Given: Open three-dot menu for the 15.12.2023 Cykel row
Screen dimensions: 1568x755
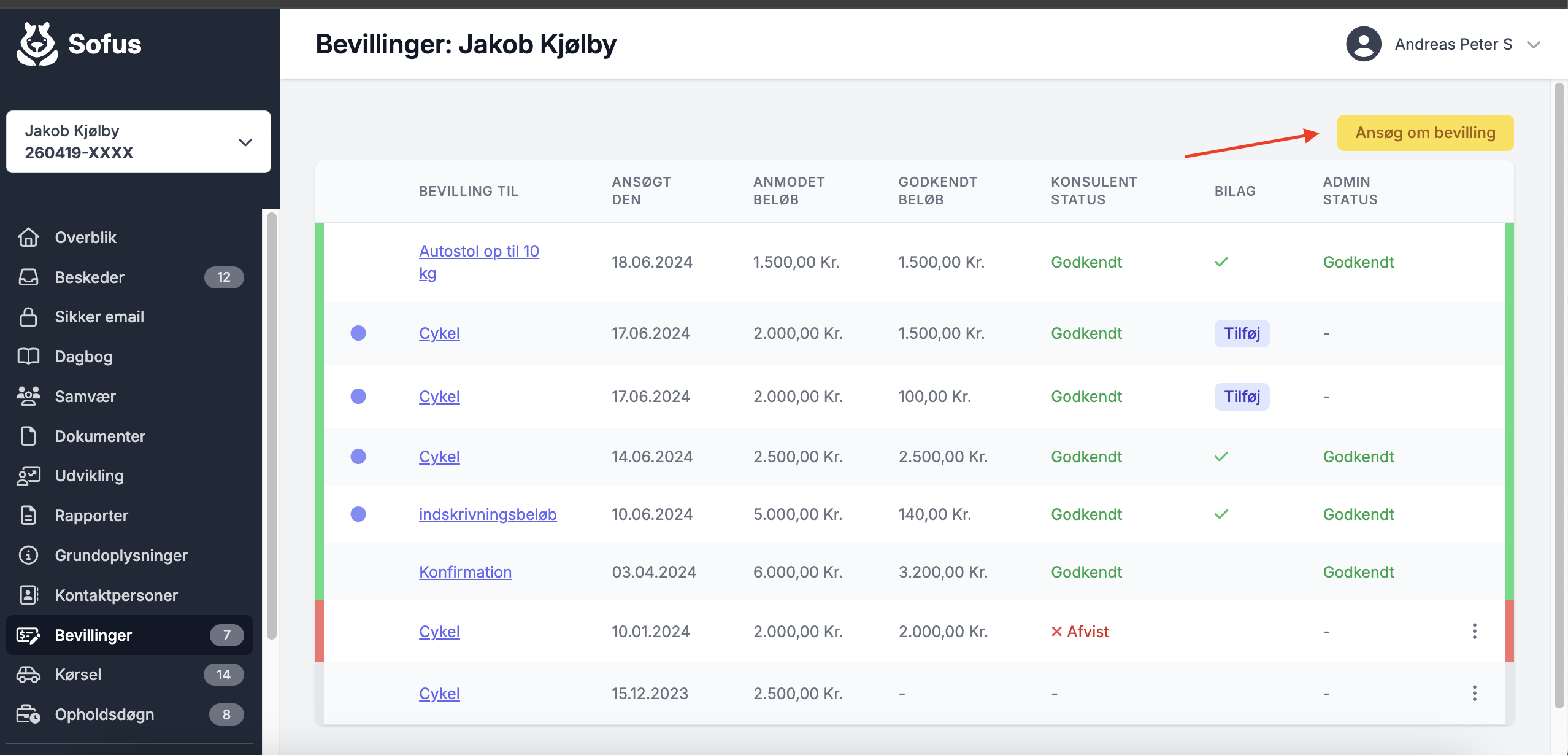Looking at the screenshot, I should click(x=1474, y=694).
